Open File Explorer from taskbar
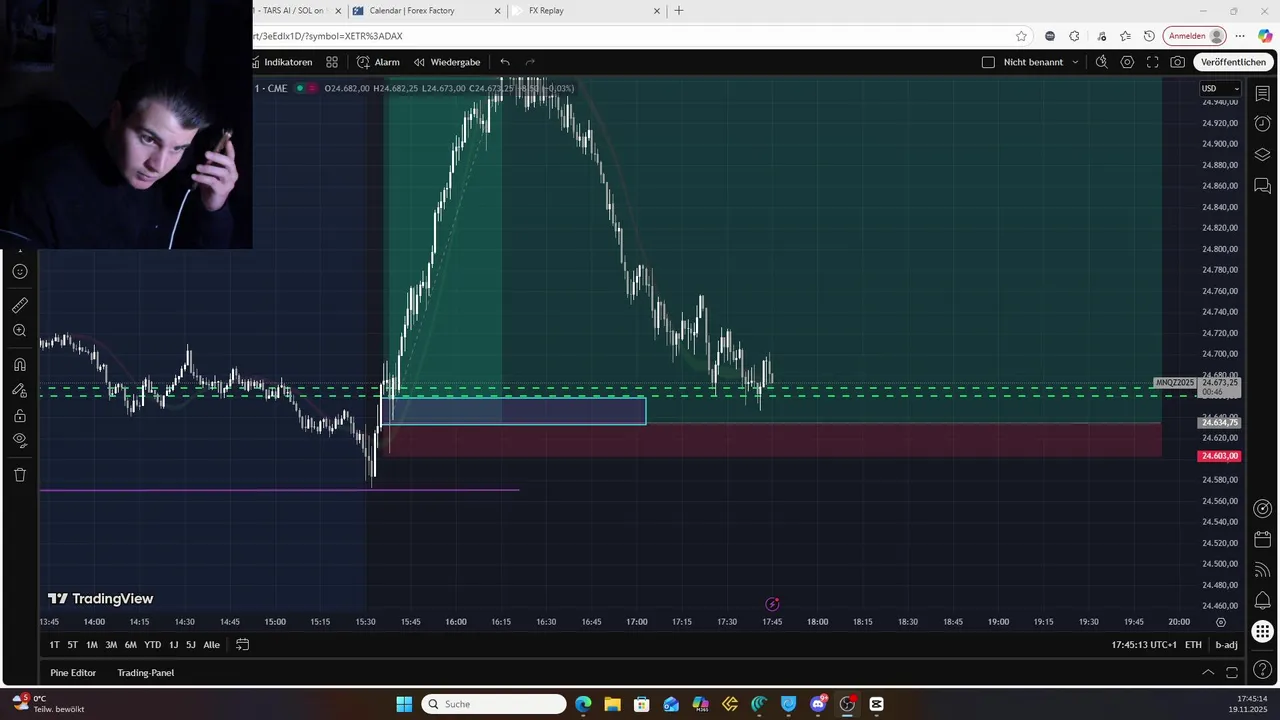The height and width of the screenshot is (720, 1280). tap(612, 704)
